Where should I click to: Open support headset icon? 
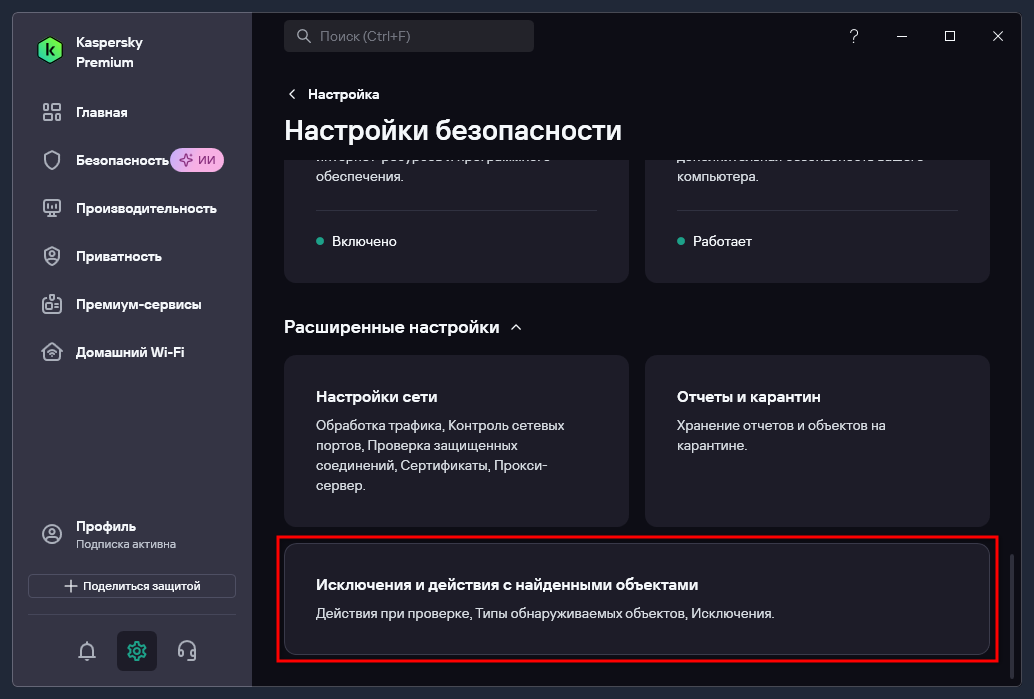click(x=187, y=651)
